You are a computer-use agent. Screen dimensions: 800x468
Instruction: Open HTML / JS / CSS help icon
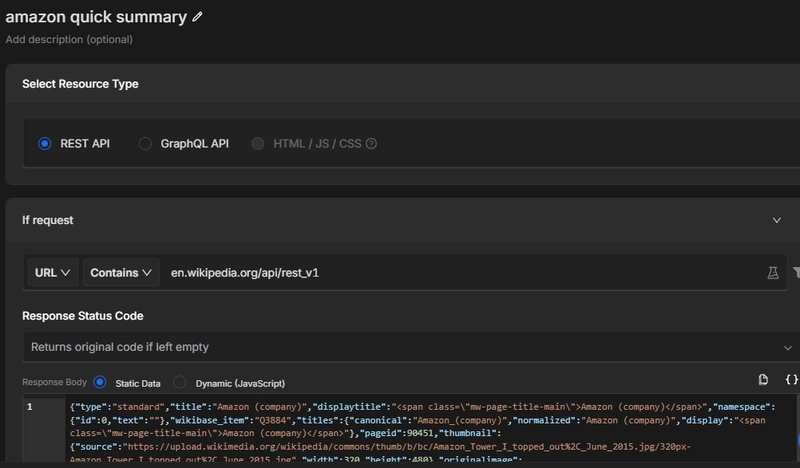pos(371,144)
